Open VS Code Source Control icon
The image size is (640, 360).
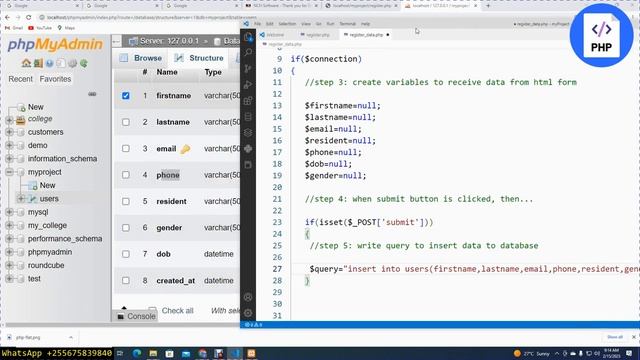248,68
